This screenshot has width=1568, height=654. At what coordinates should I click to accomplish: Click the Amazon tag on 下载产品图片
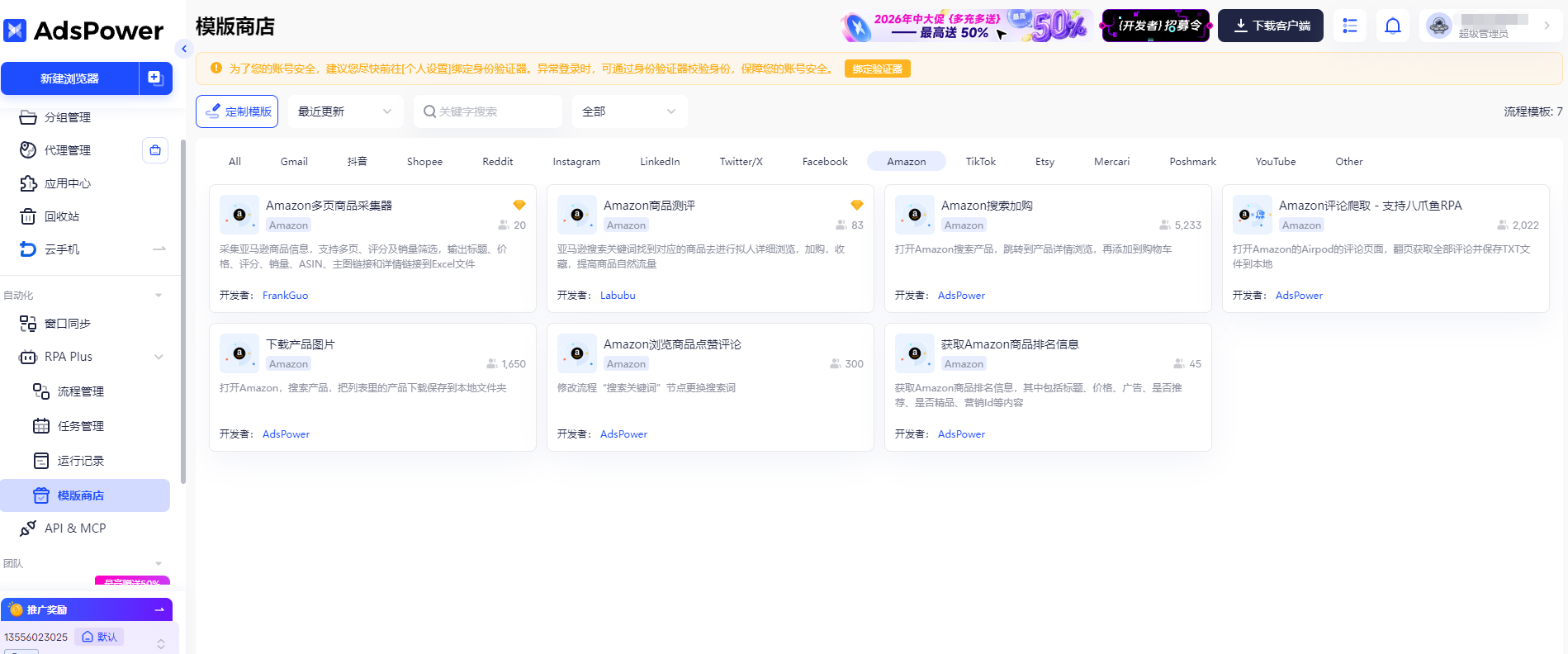(x=288, y=364)
